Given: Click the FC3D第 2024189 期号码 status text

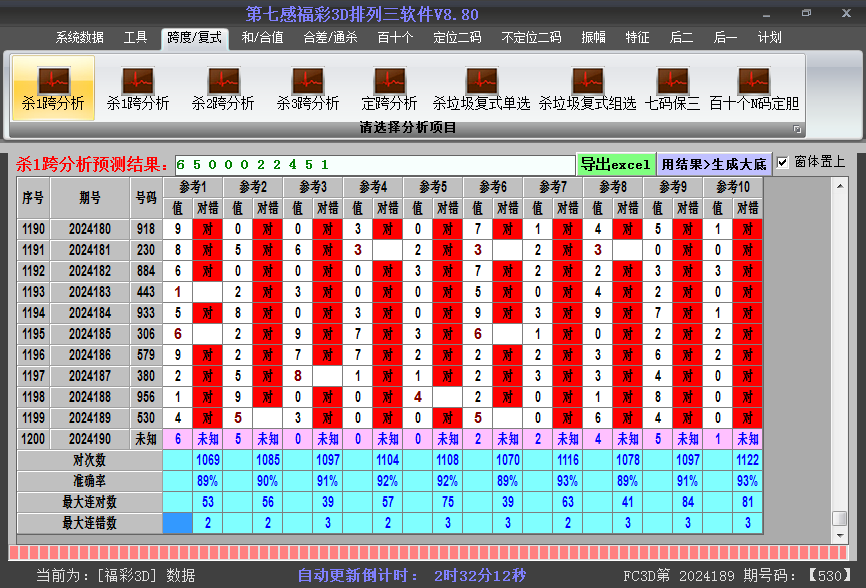Looking at the screenshot, I should (x=737, y=576).
